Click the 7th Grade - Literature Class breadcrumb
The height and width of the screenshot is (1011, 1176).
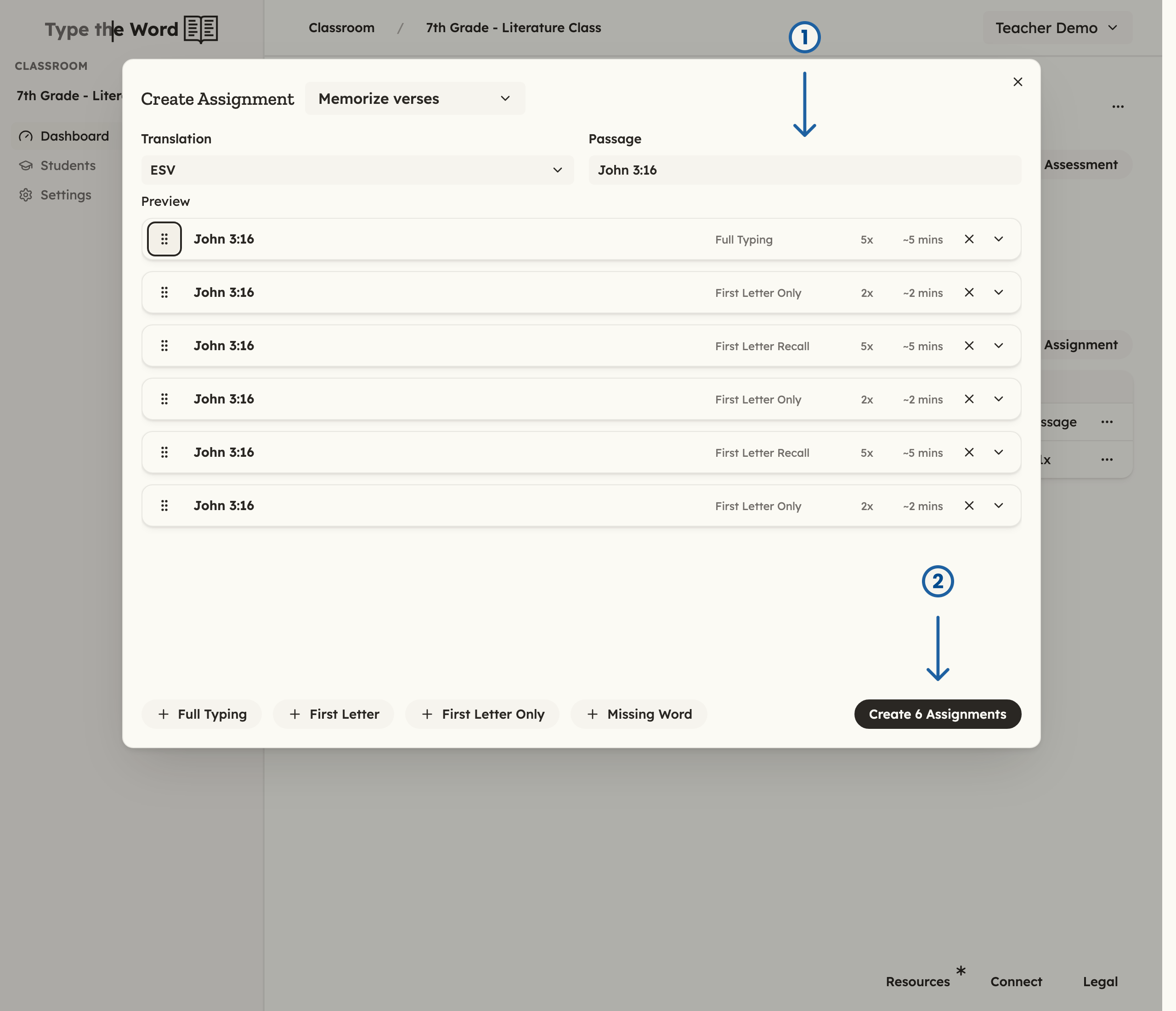pos(514,28)
